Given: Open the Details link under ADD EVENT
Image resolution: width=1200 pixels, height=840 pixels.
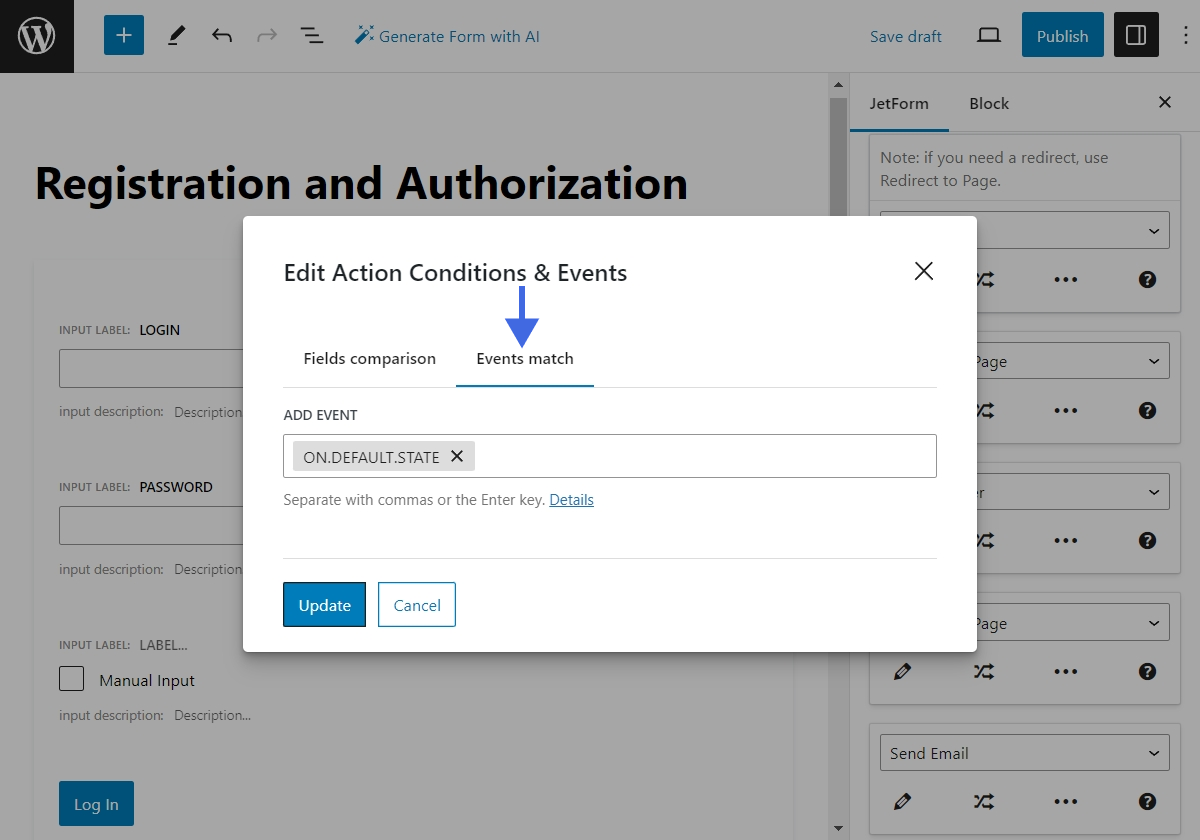Looking at the screenshot, I should tap(571, 499).
